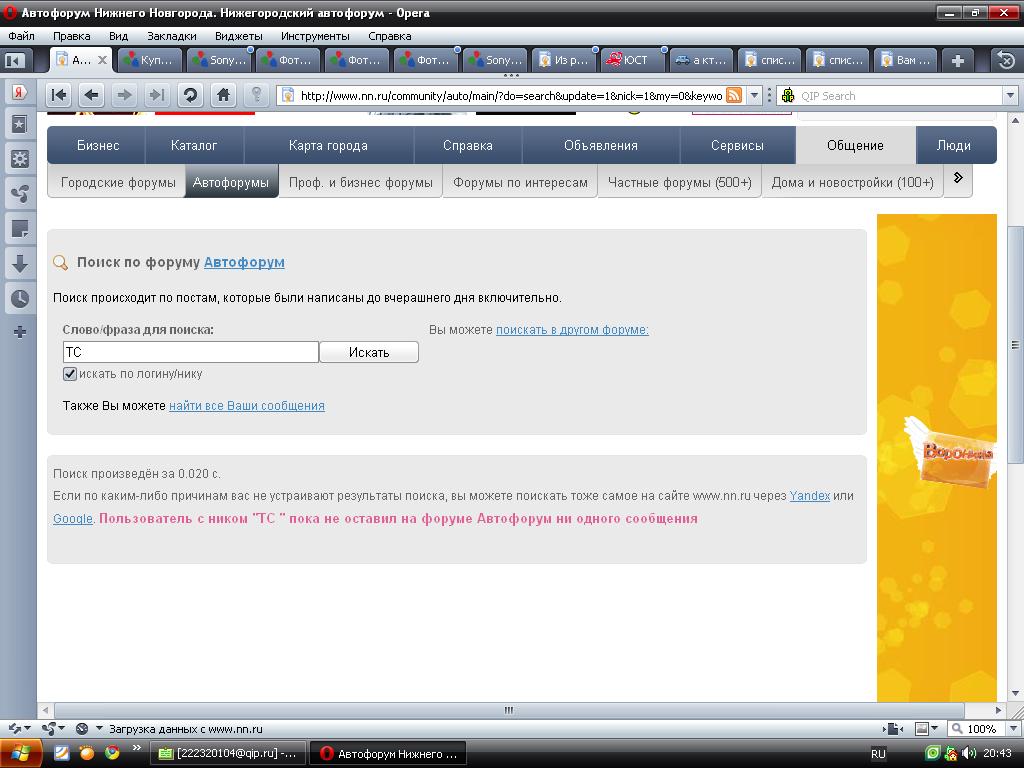Click the Opera Turbo status bar icon
Image resolution: width=1024 pixels, height=768 pixels.
pyautogui.click(x=82, y=728)
